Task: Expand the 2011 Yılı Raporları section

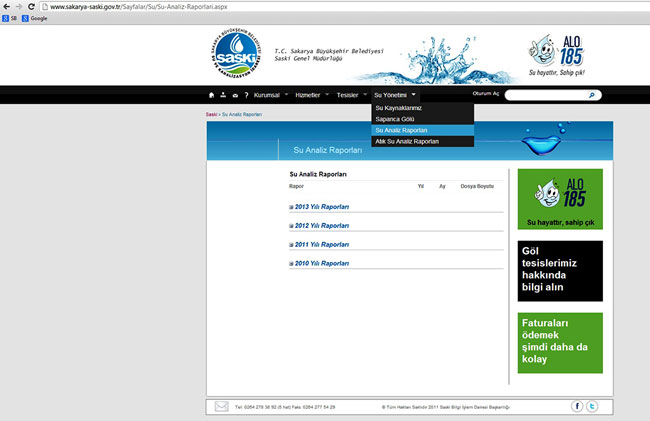Action: (320, 244)
